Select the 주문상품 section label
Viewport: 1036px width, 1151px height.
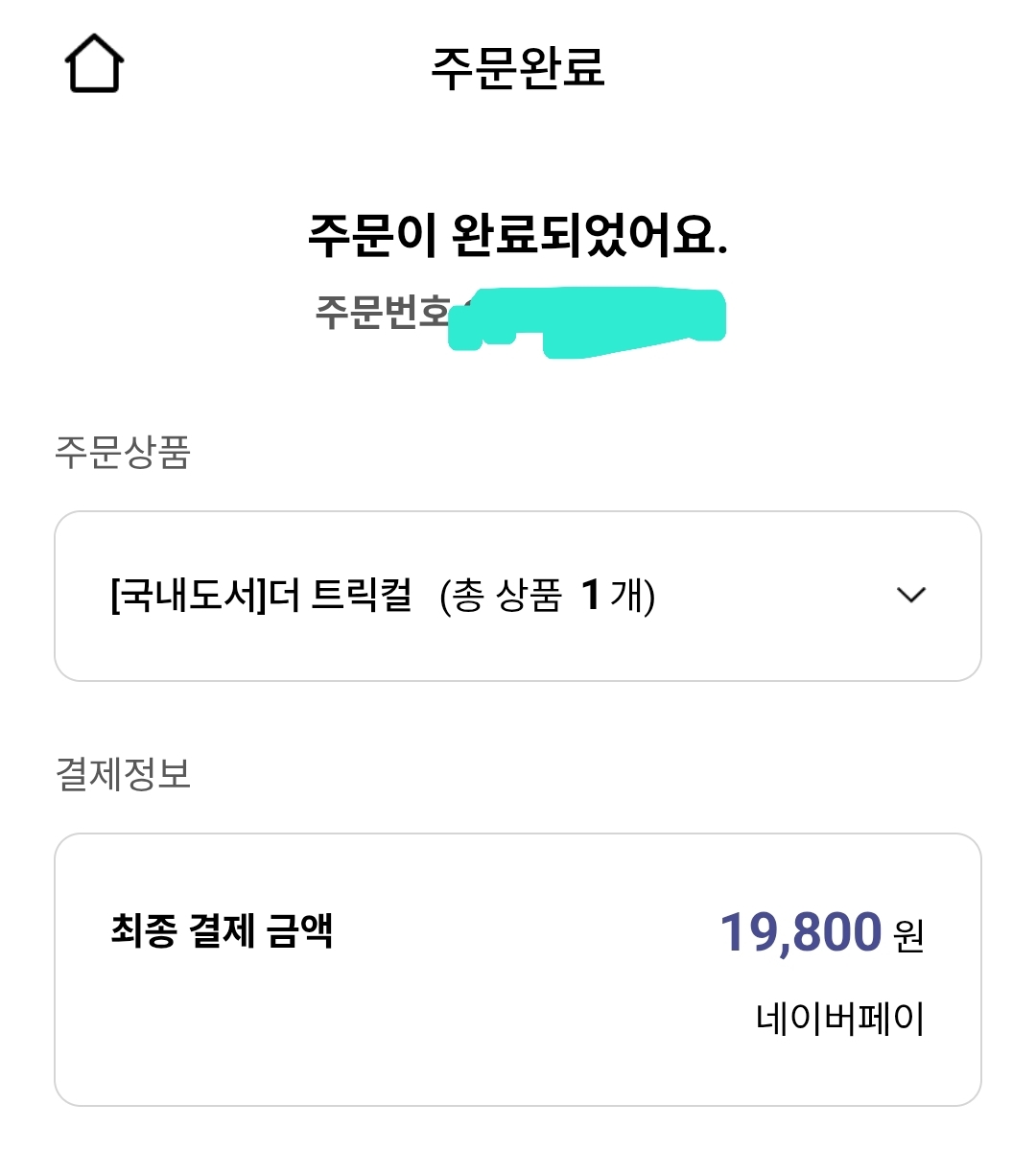(123, 452)
